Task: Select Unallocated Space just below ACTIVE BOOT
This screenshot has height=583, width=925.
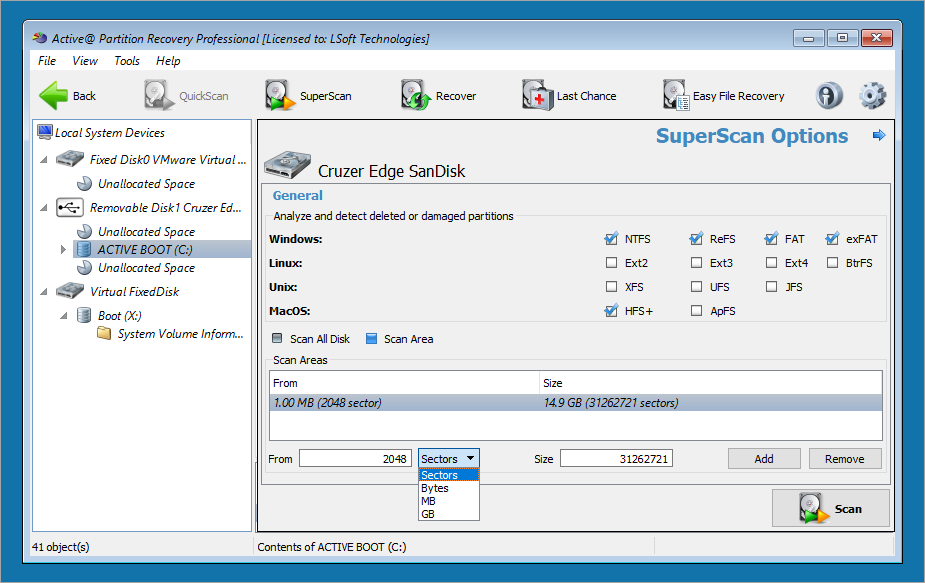Action: pyautogui.click(x=146, y=267)
